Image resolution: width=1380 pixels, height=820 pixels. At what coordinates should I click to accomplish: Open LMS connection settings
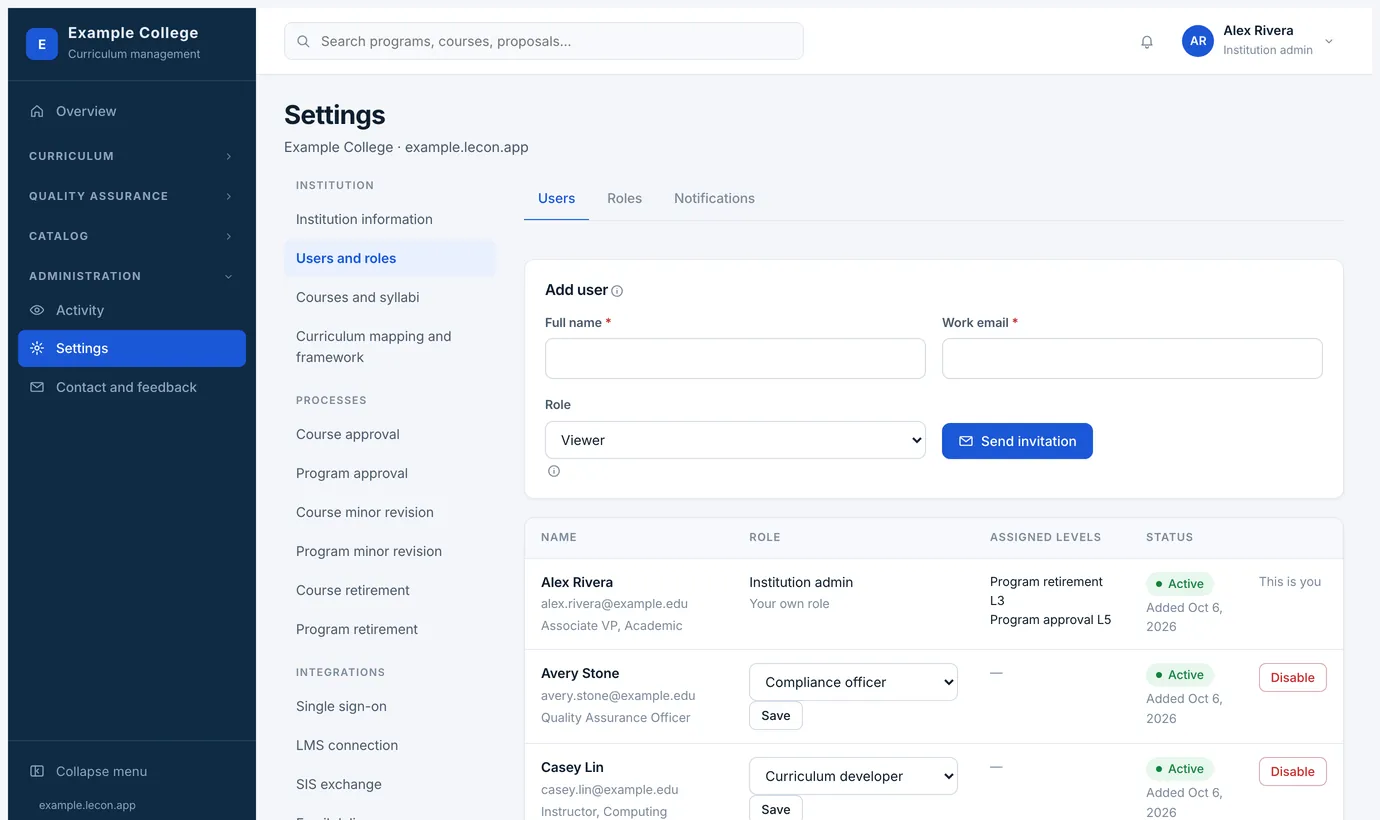[x=390, y=745]
